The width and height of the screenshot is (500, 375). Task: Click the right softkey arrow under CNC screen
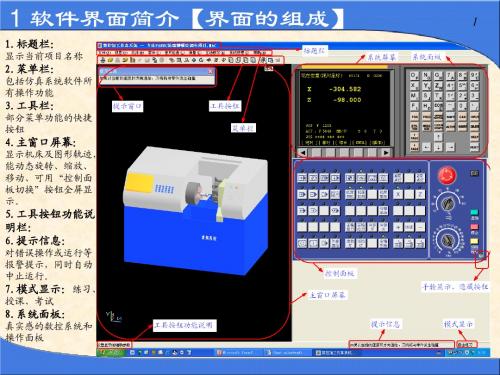click(386, 152)
